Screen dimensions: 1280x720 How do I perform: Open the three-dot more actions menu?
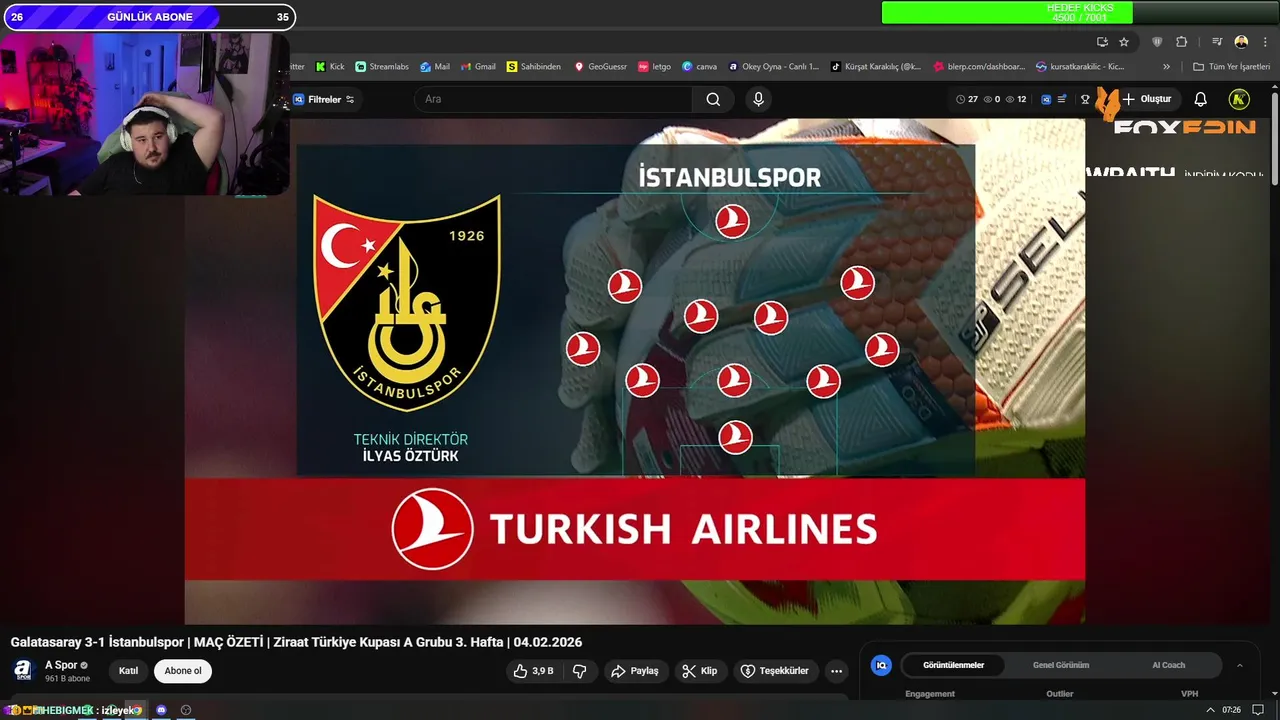[x=837, y=671]
